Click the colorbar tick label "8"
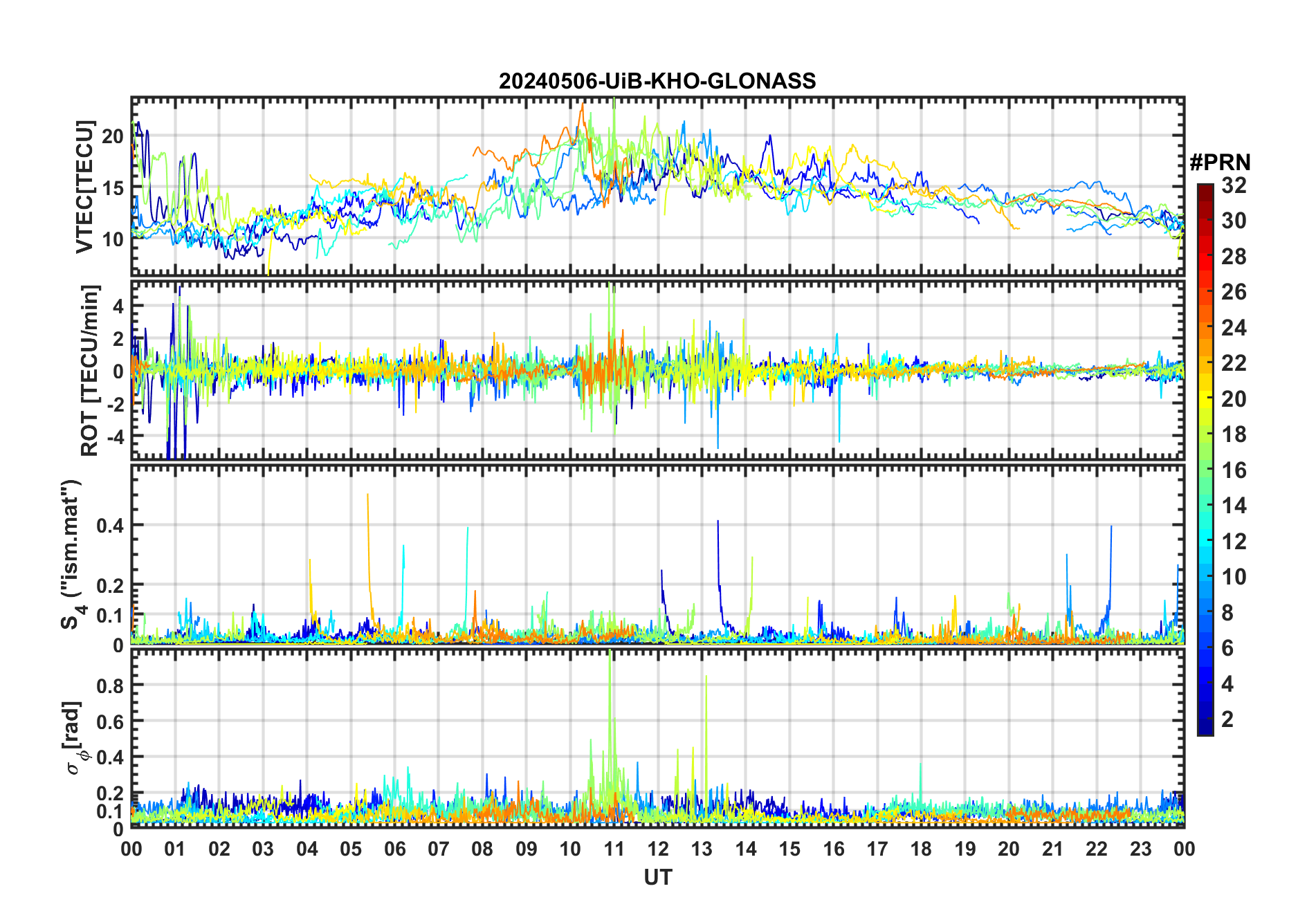 coord(1228,613)
